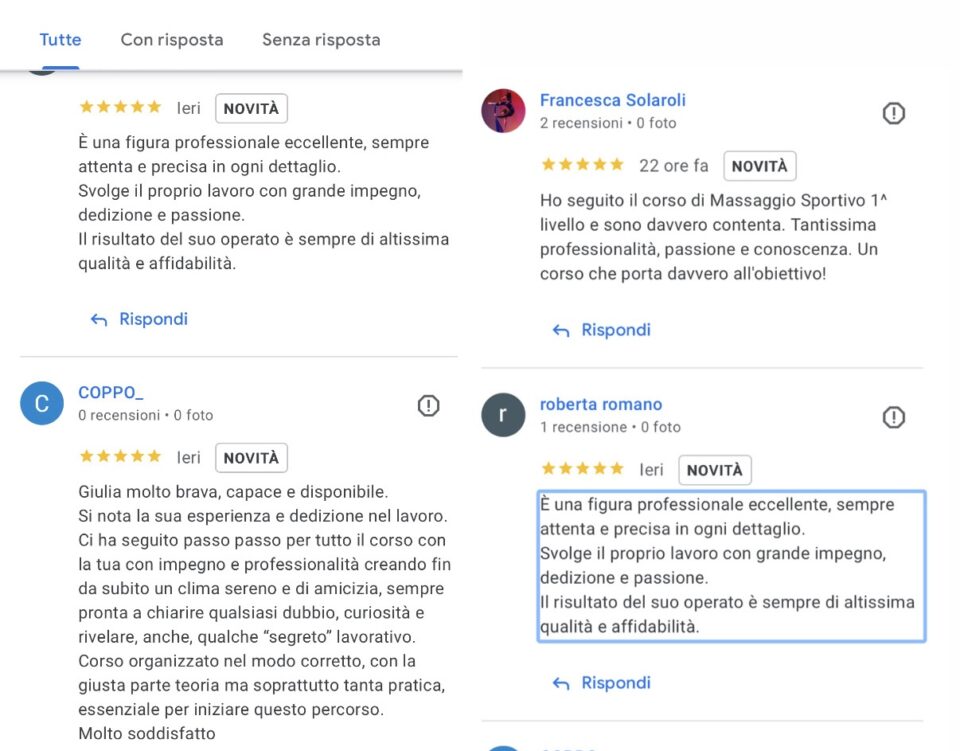Click the COPPO_ blue avatar circle
This screenshot has height=751, width=960.
42,403
